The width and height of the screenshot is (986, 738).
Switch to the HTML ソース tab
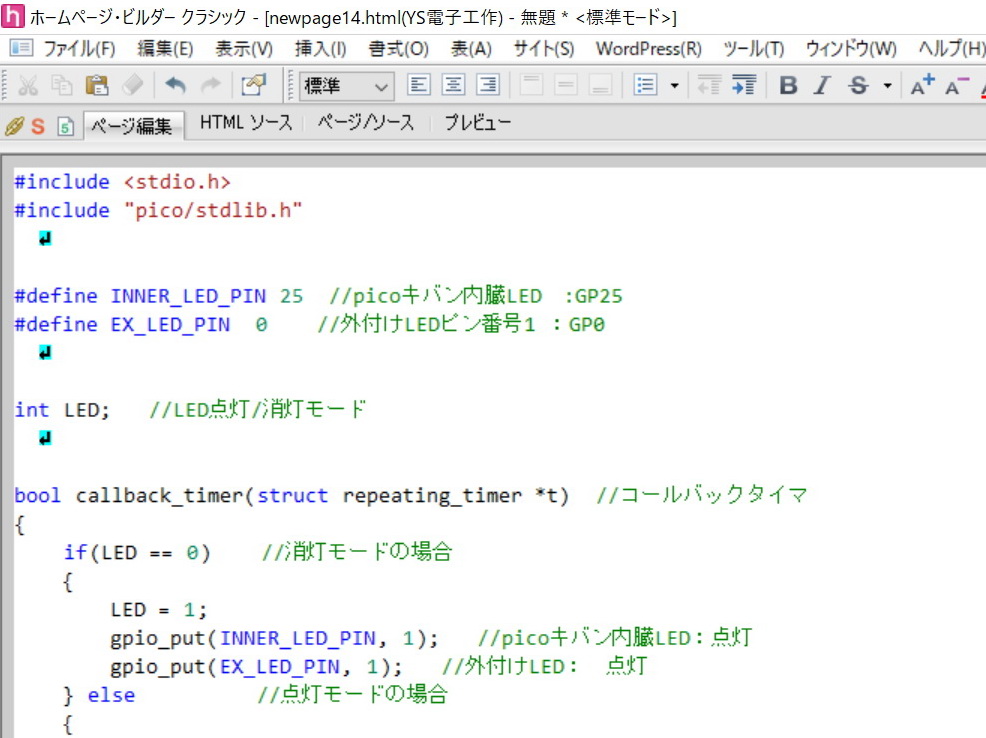[x=245, y=123]
